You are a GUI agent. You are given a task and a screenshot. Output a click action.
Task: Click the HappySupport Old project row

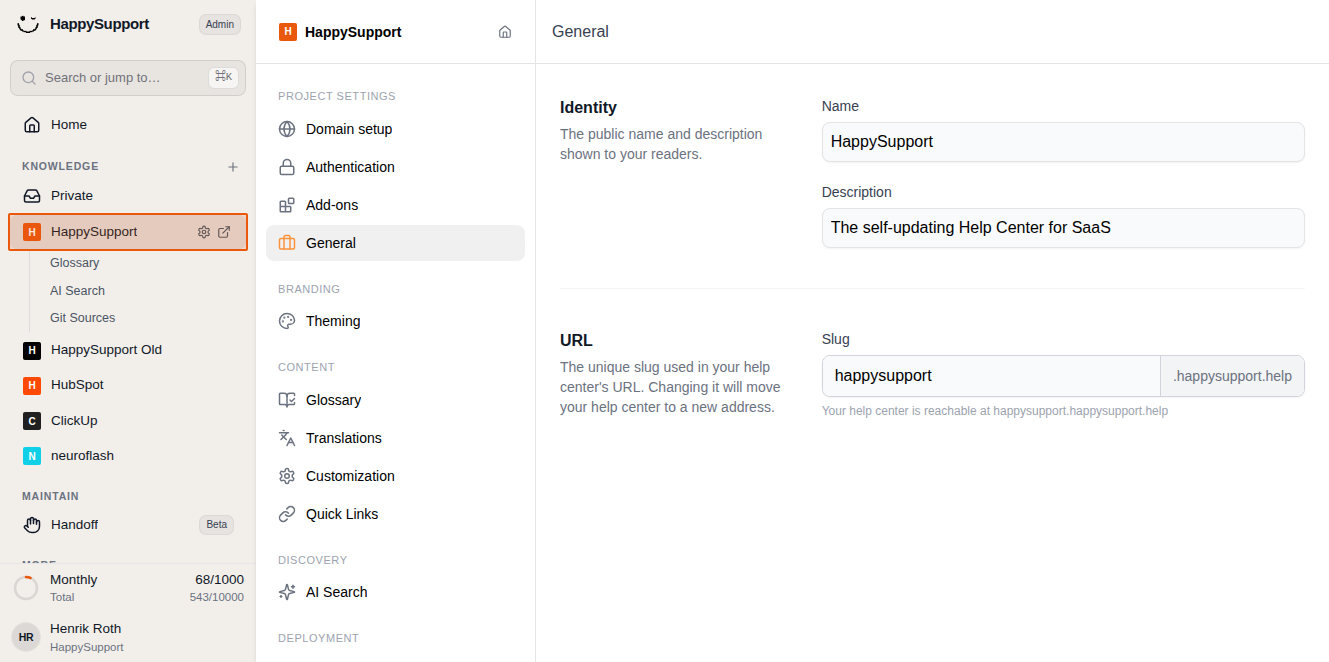coord(128,350)
